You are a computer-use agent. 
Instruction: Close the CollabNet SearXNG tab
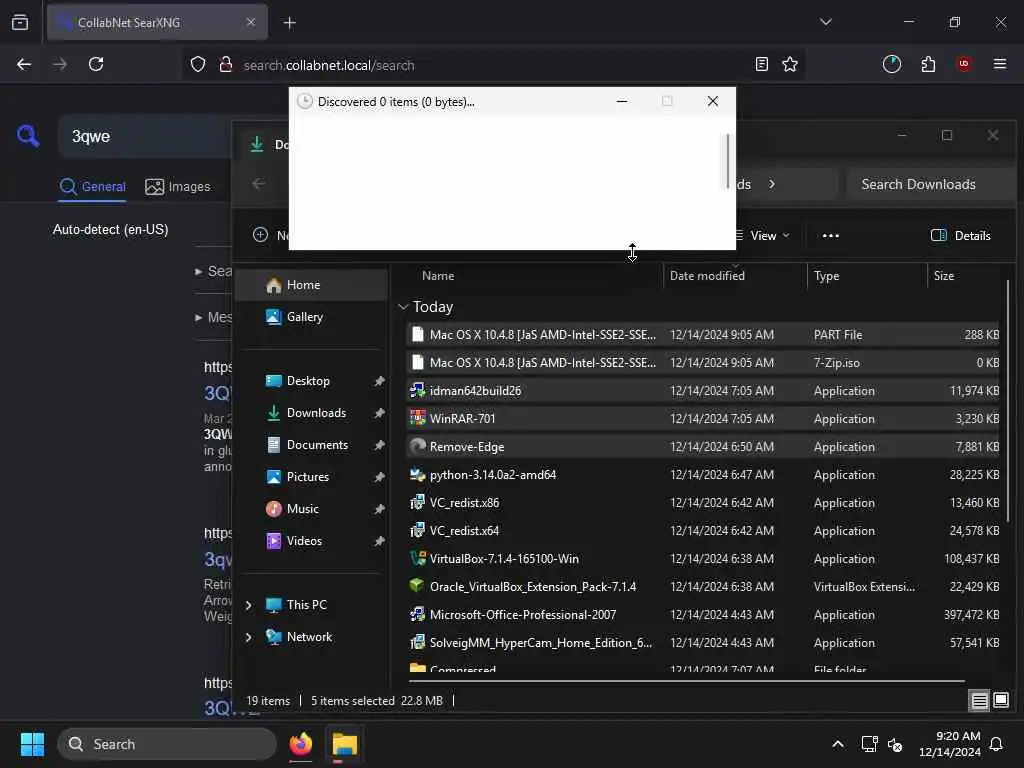click(x=251, y=22)
